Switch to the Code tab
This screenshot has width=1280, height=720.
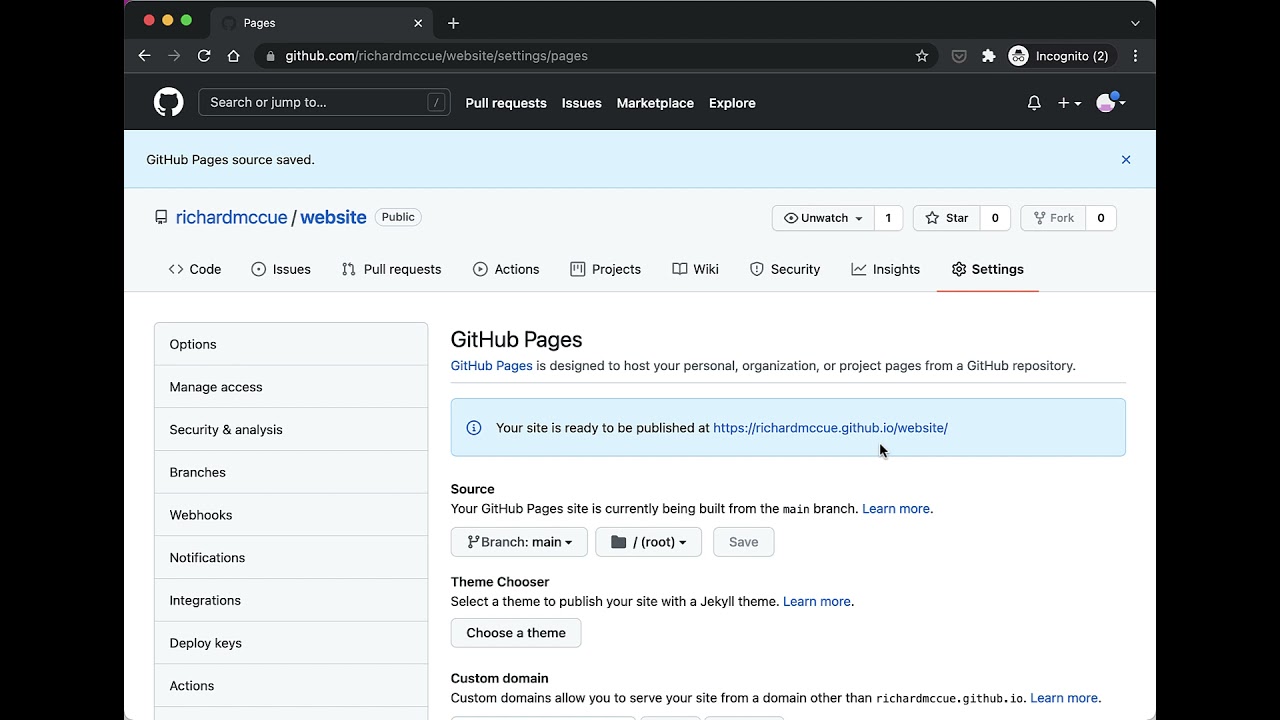[195, 269]
